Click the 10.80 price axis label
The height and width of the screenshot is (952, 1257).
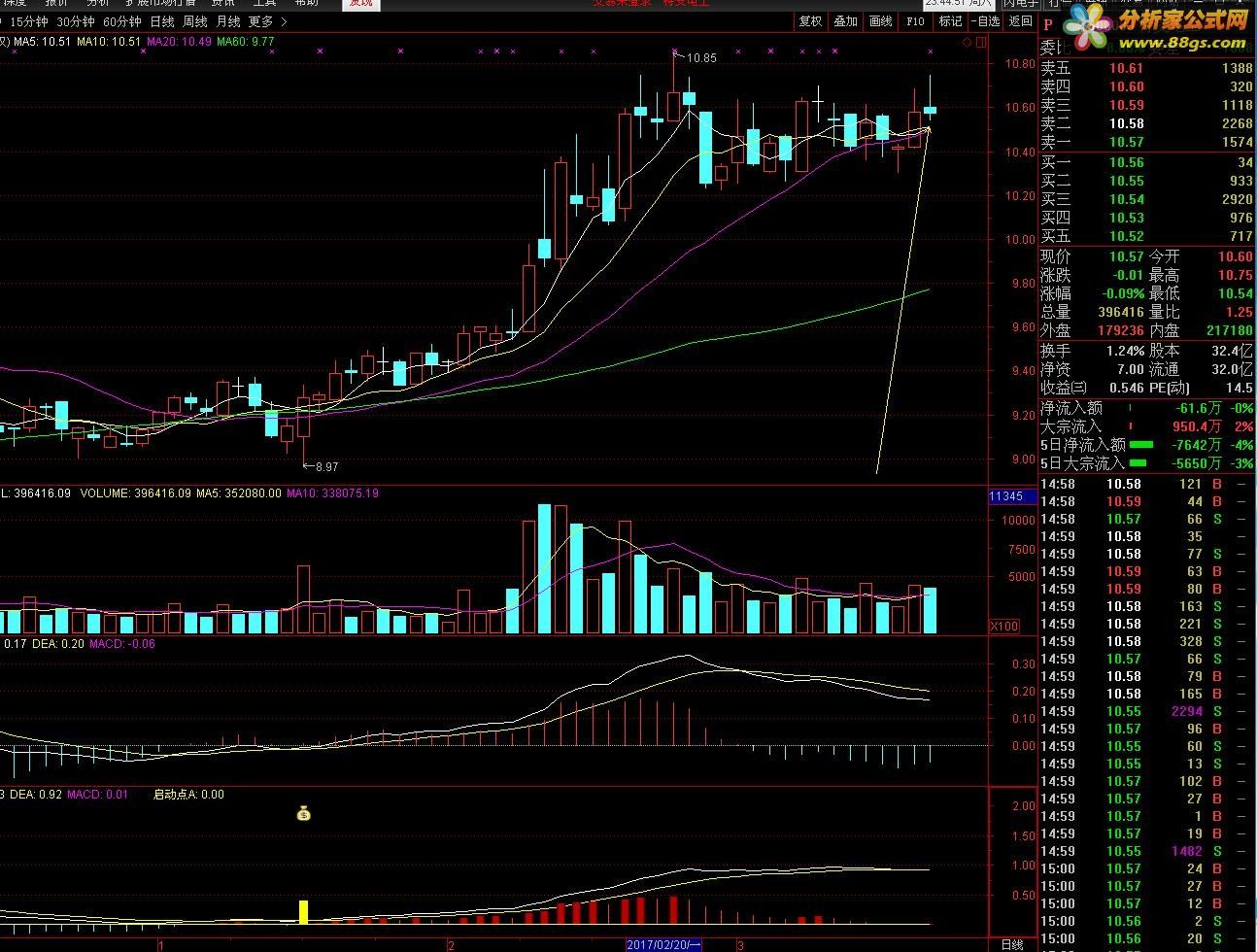1021,64
